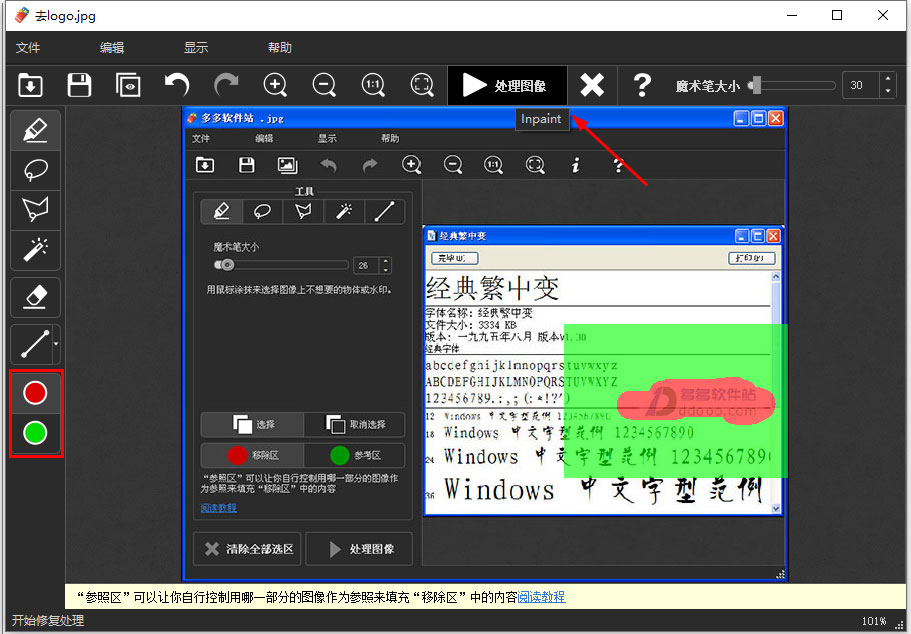Screen dimensions: 911x634
Task: Open the 编辑 menu in main menu bar
Action: pos(112,48)
